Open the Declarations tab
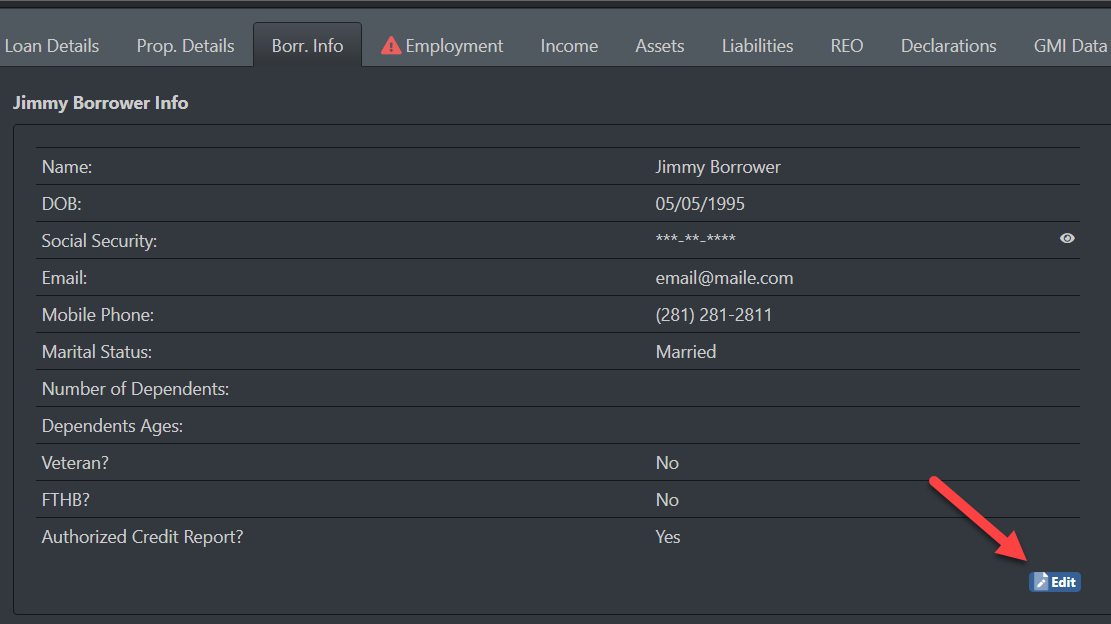This screenshot has height=624, width=1111. [948, 46]
